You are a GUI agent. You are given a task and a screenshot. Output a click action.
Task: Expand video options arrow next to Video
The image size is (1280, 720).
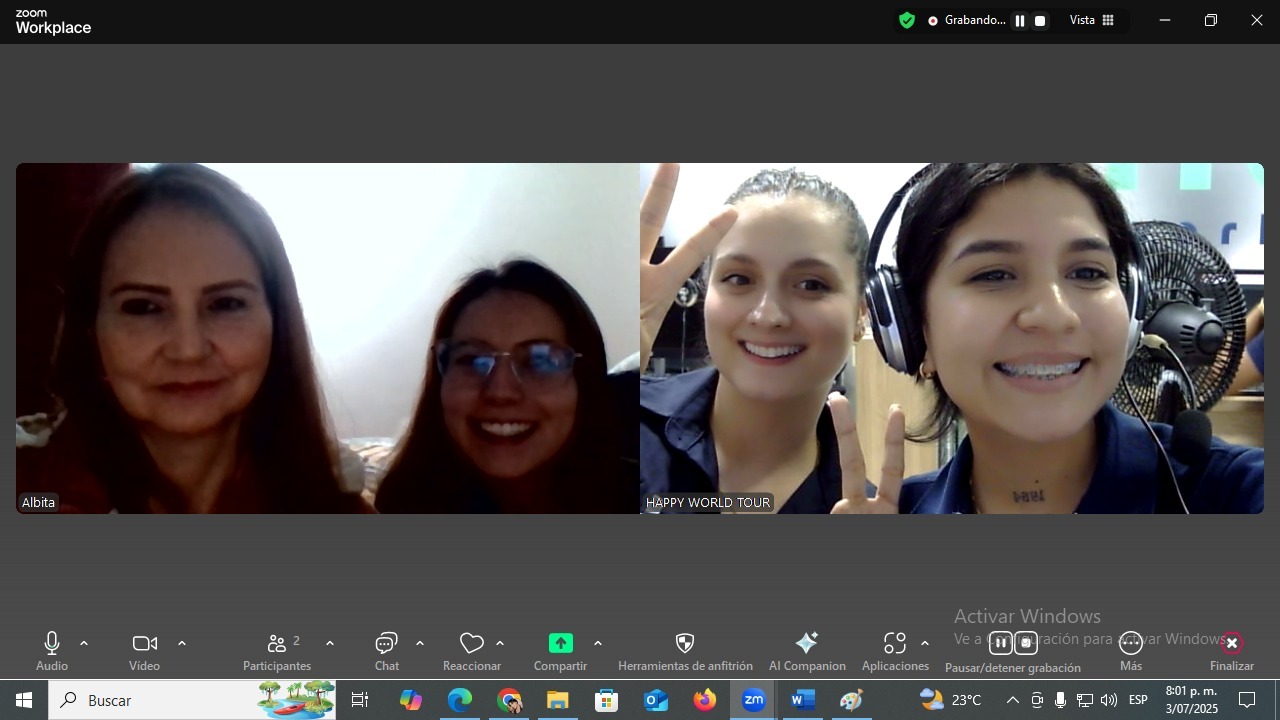click(181, 643)
